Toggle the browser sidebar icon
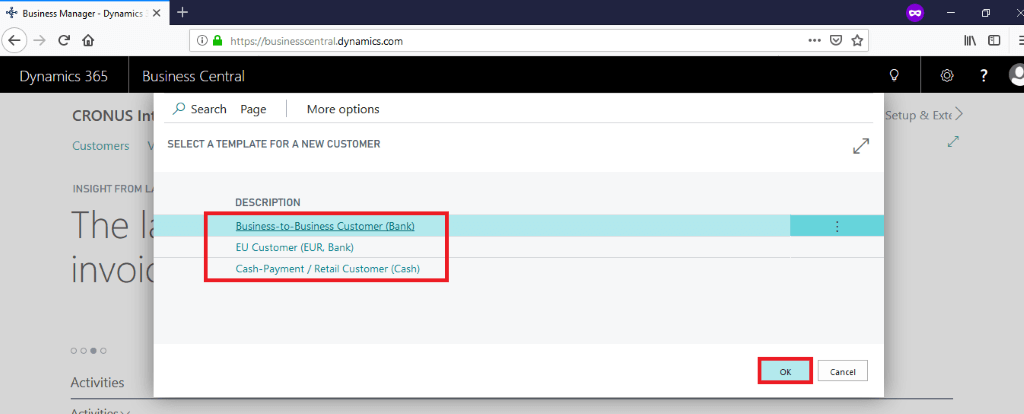This screenshot has height=414, width=1024. point(994,40)
